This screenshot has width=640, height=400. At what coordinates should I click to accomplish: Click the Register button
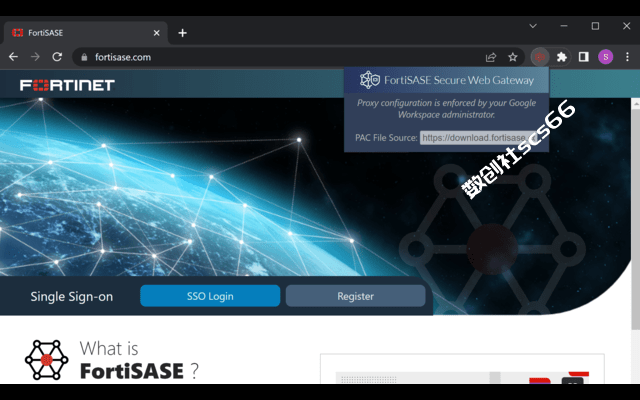pyautogui.click(x=356, y=296)
